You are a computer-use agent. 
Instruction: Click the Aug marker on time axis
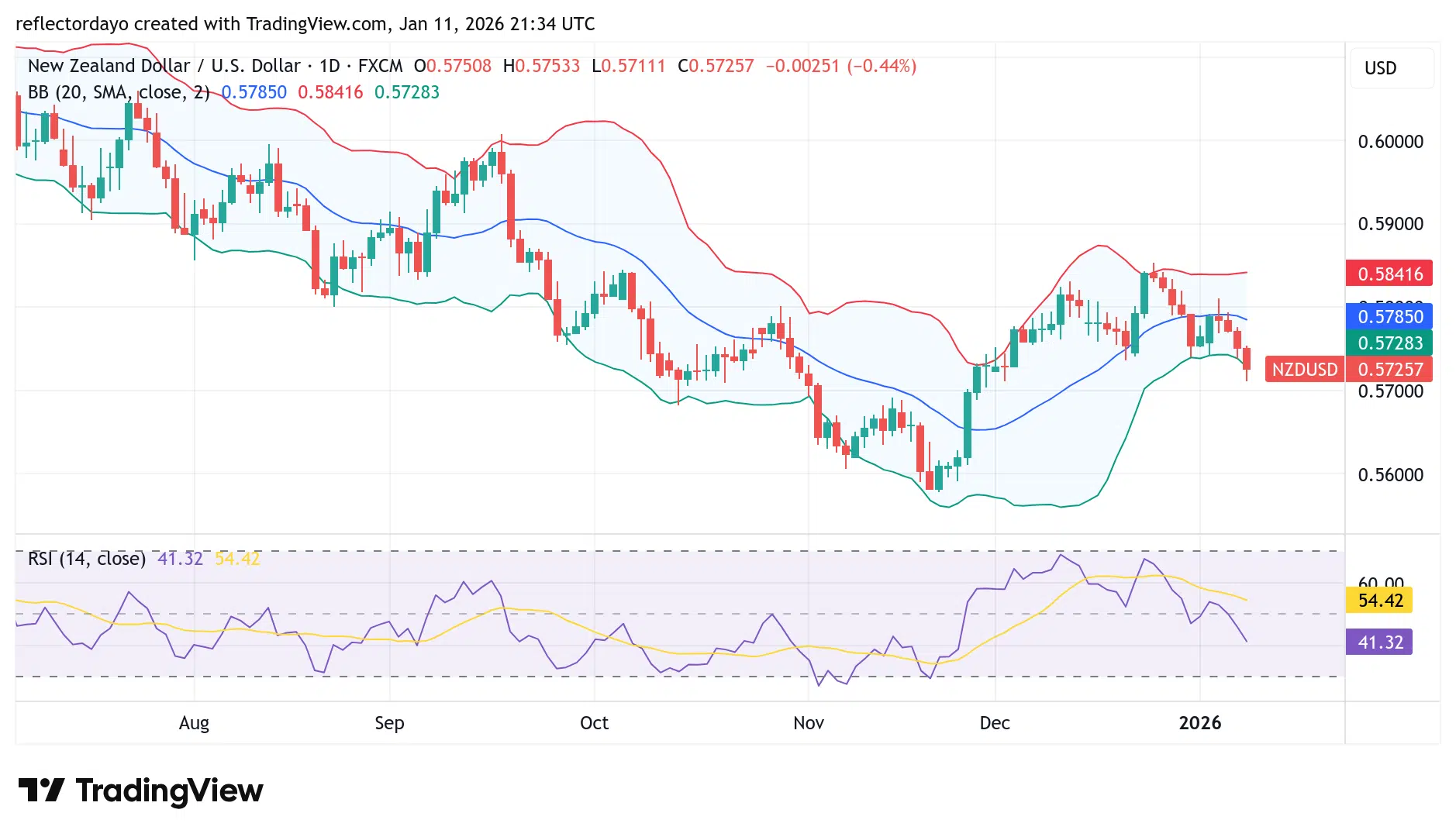pos(194,723)
